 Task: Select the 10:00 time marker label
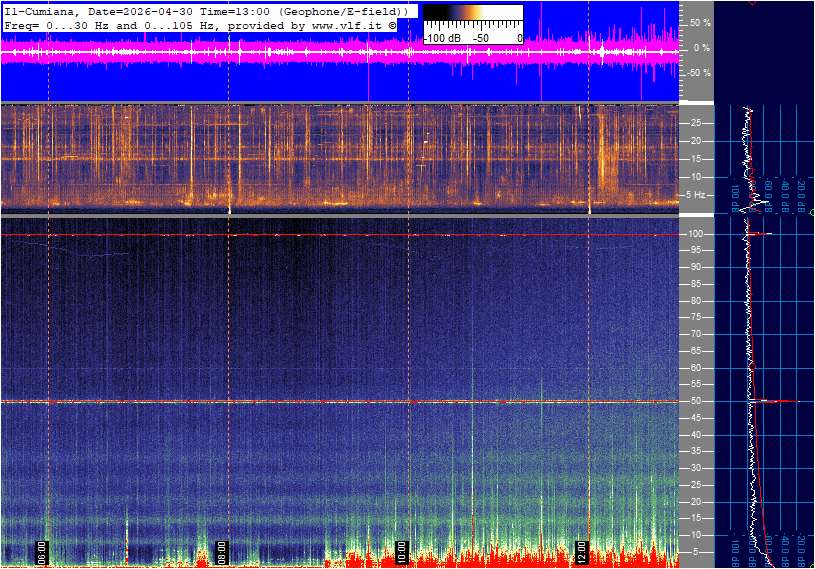point(402,552)
